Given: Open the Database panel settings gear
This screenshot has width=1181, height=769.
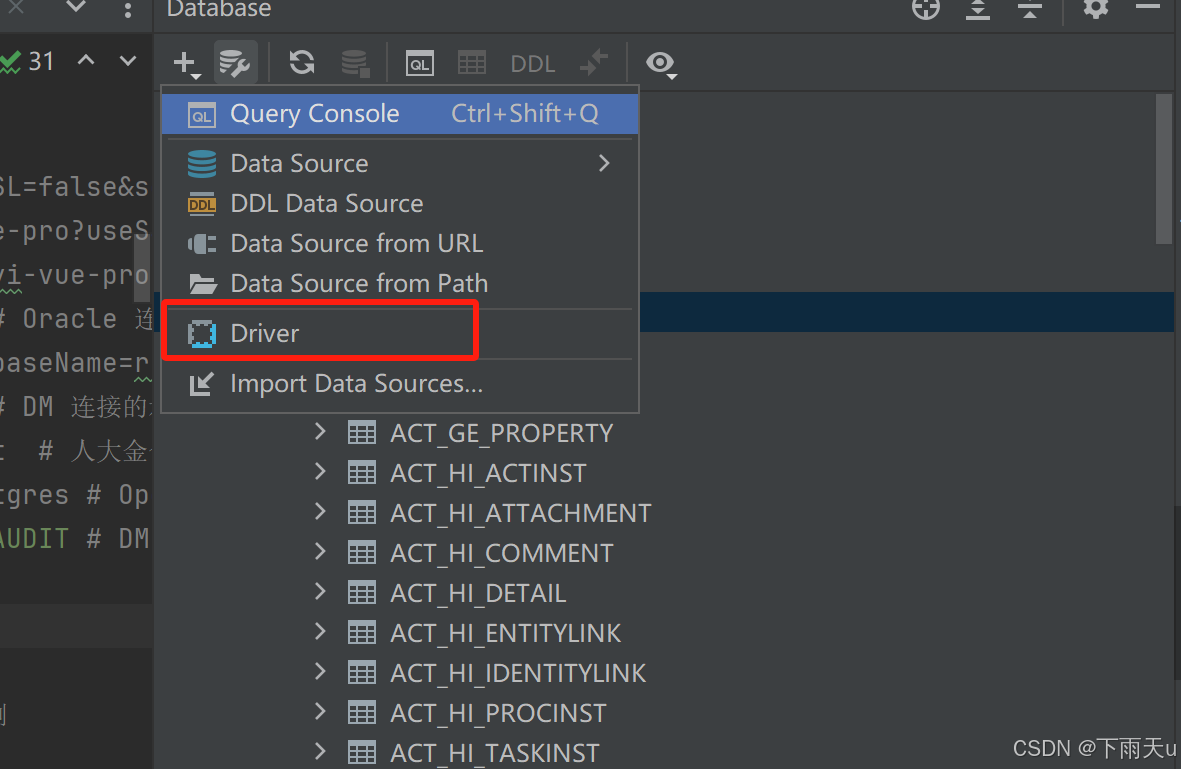Looking at the screenshot, I should [x=1096, y=8].
